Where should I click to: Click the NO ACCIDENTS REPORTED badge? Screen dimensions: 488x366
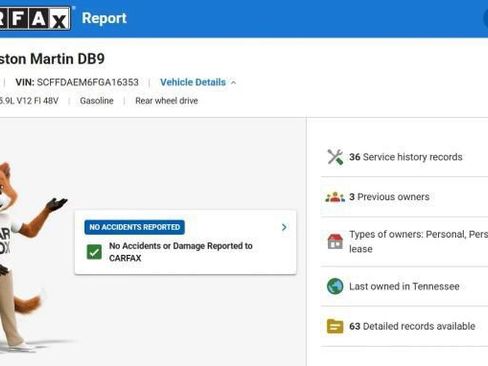[x=135, y=227]
